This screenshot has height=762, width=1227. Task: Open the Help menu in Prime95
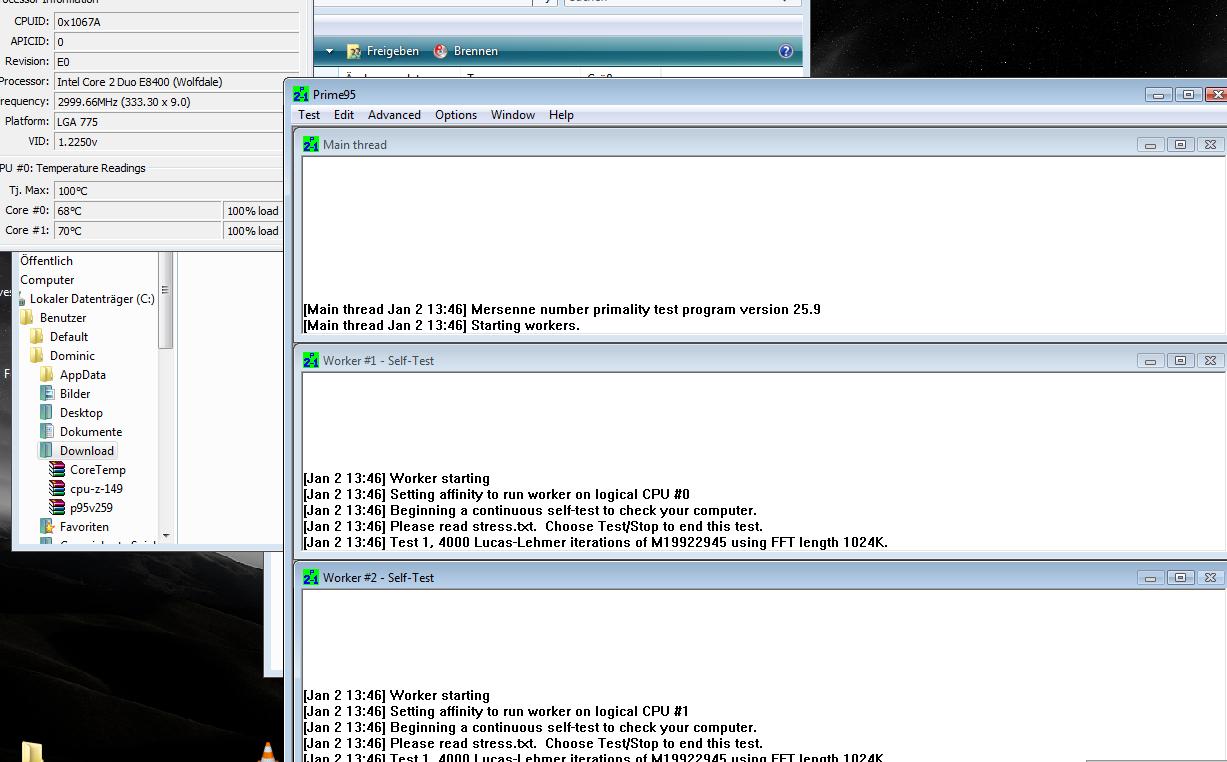[561, 115]
